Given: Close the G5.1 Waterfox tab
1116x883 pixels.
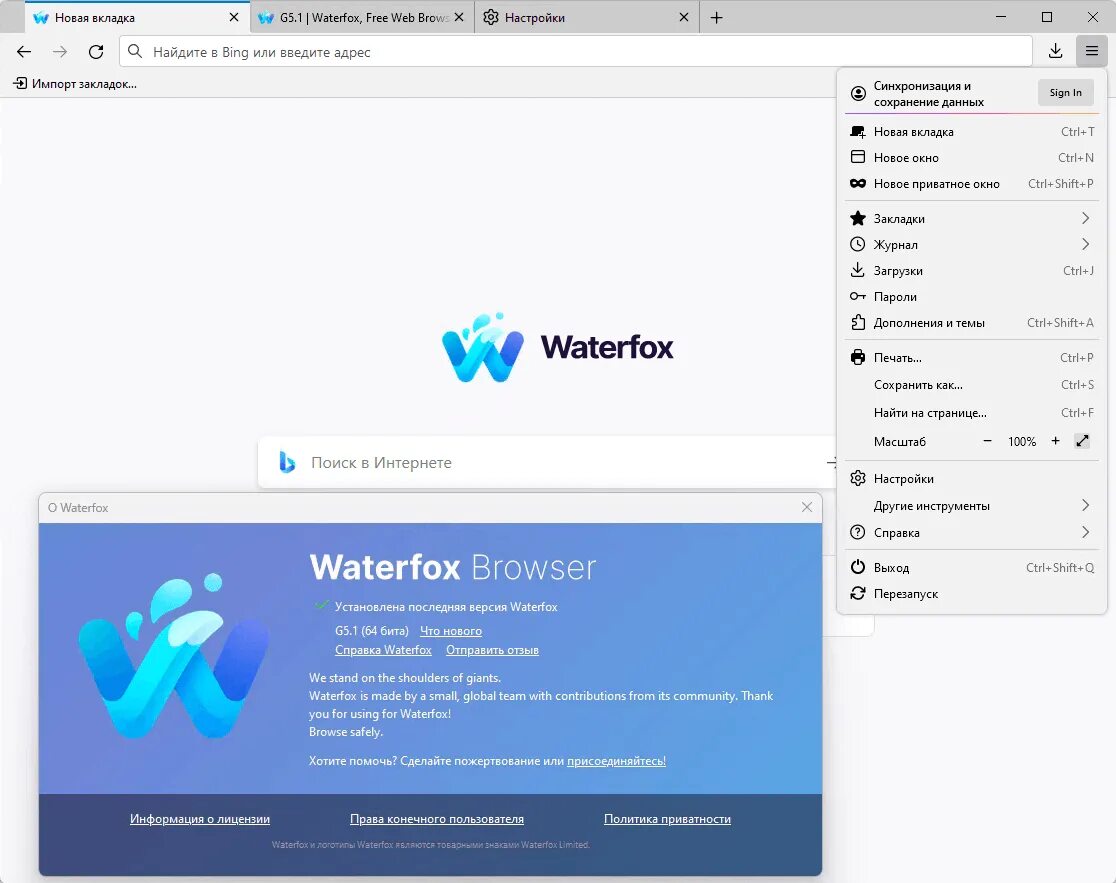Looking at the screenshot, I should coord(459,17).
